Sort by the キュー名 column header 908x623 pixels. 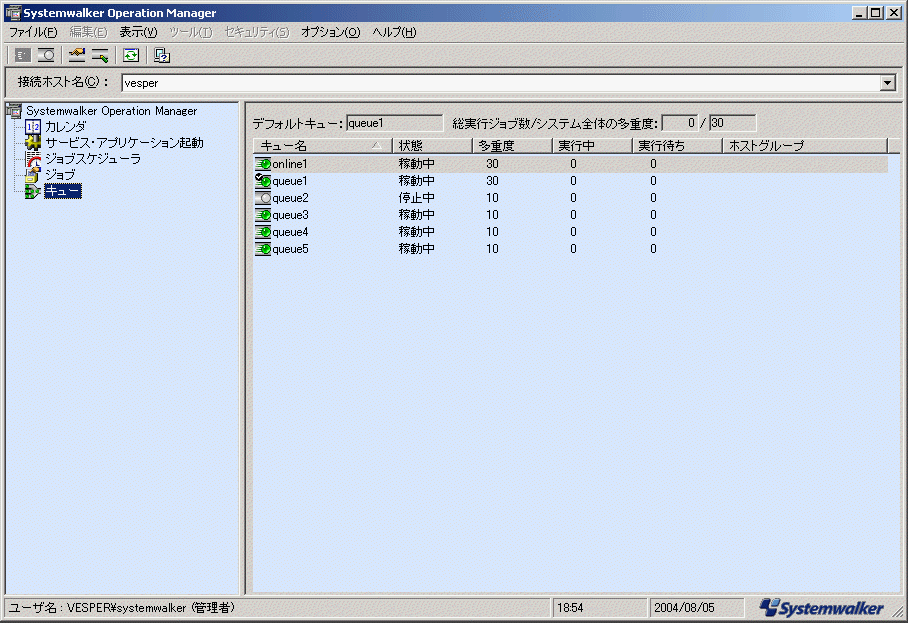pos(323,146)
